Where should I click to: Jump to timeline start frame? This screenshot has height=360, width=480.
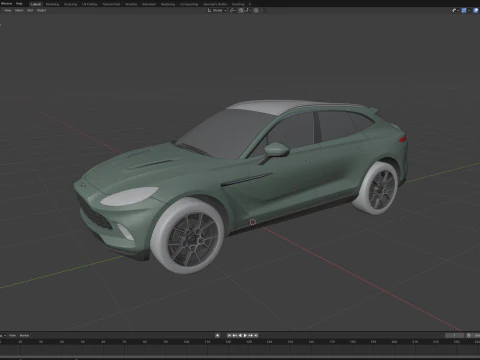(x=229, y=335)
